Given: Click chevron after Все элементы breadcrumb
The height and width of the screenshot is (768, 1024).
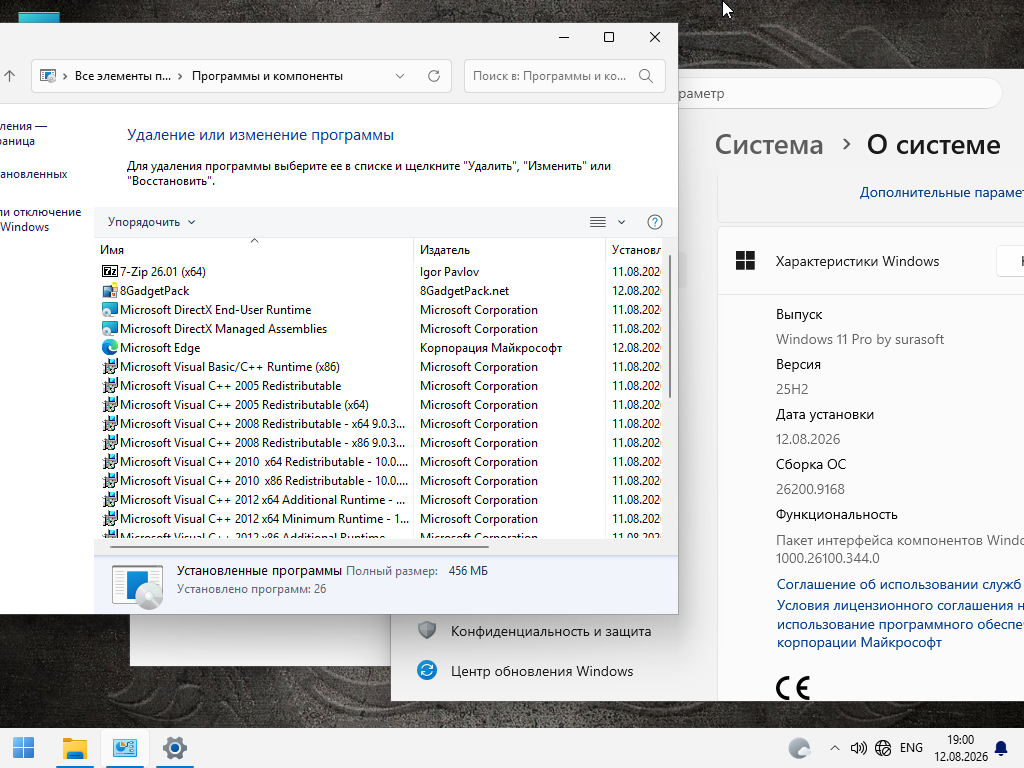Looking at the screenshot, I should (x=180, y=76).
